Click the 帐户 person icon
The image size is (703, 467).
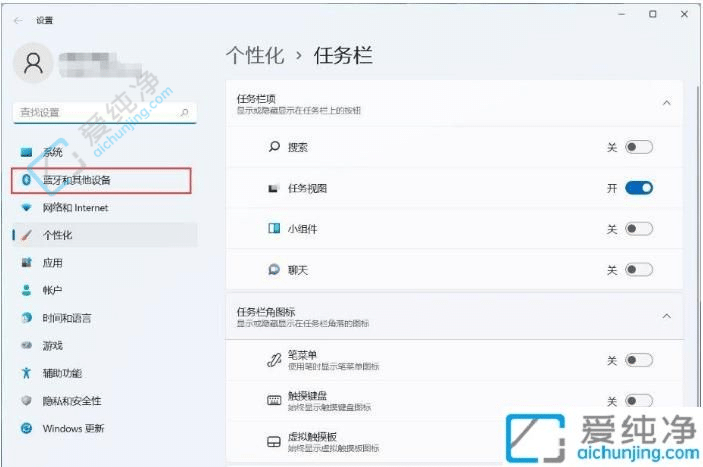(26, 290)
